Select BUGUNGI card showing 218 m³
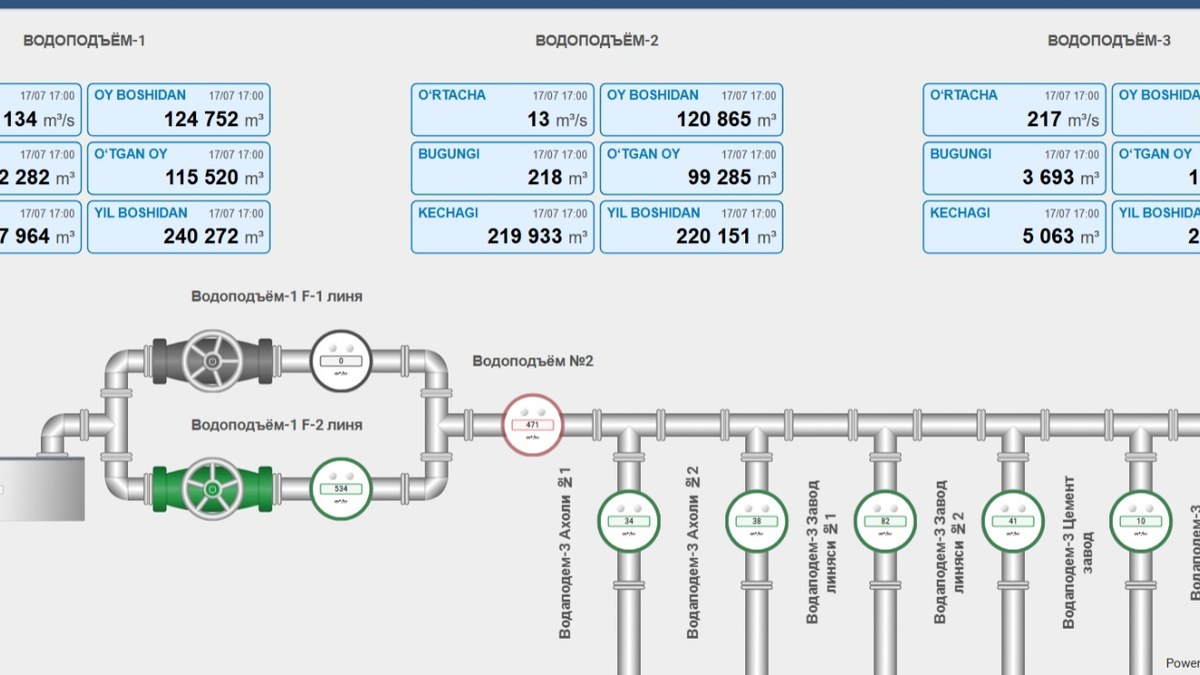 (x=503, y=169)
